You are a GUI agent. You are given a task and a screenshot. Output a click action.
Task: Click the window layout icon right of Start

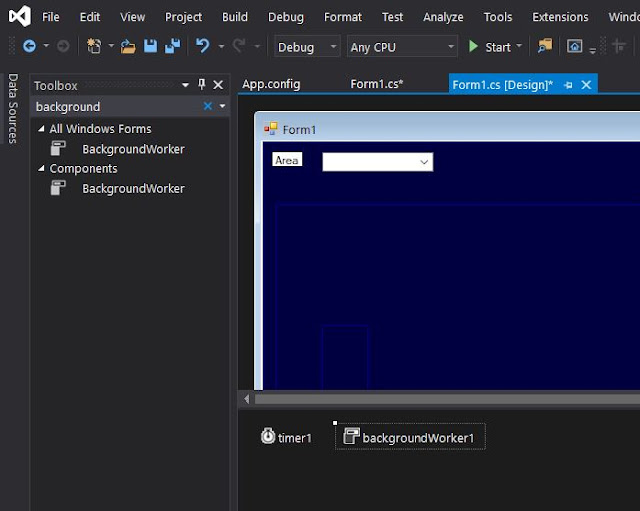[x=574, y=46]
